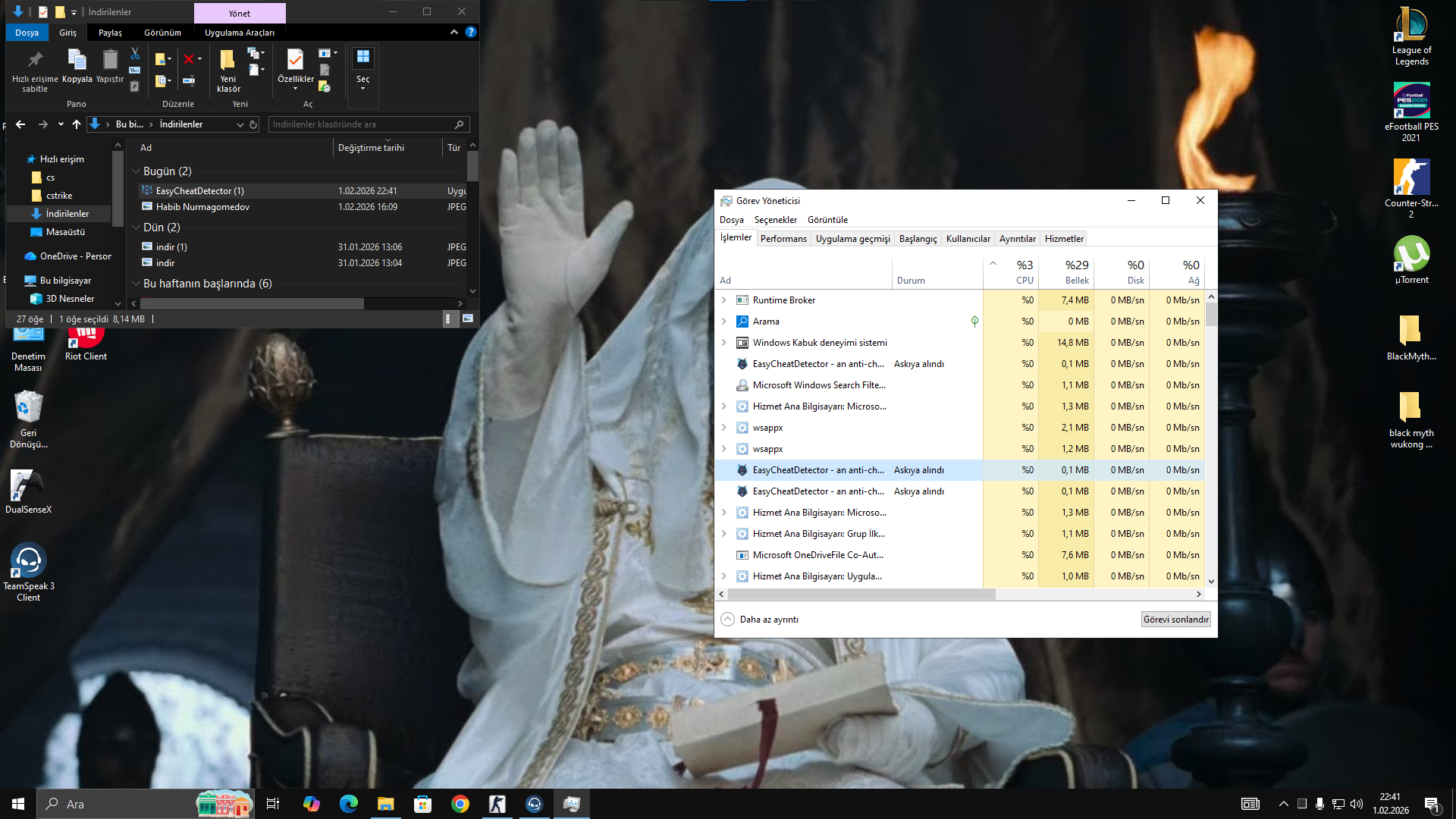Refresh the İndirilenler folder view
Image resolution: width=1456 pixels, height=819 pixels.
tap(253, 124)
